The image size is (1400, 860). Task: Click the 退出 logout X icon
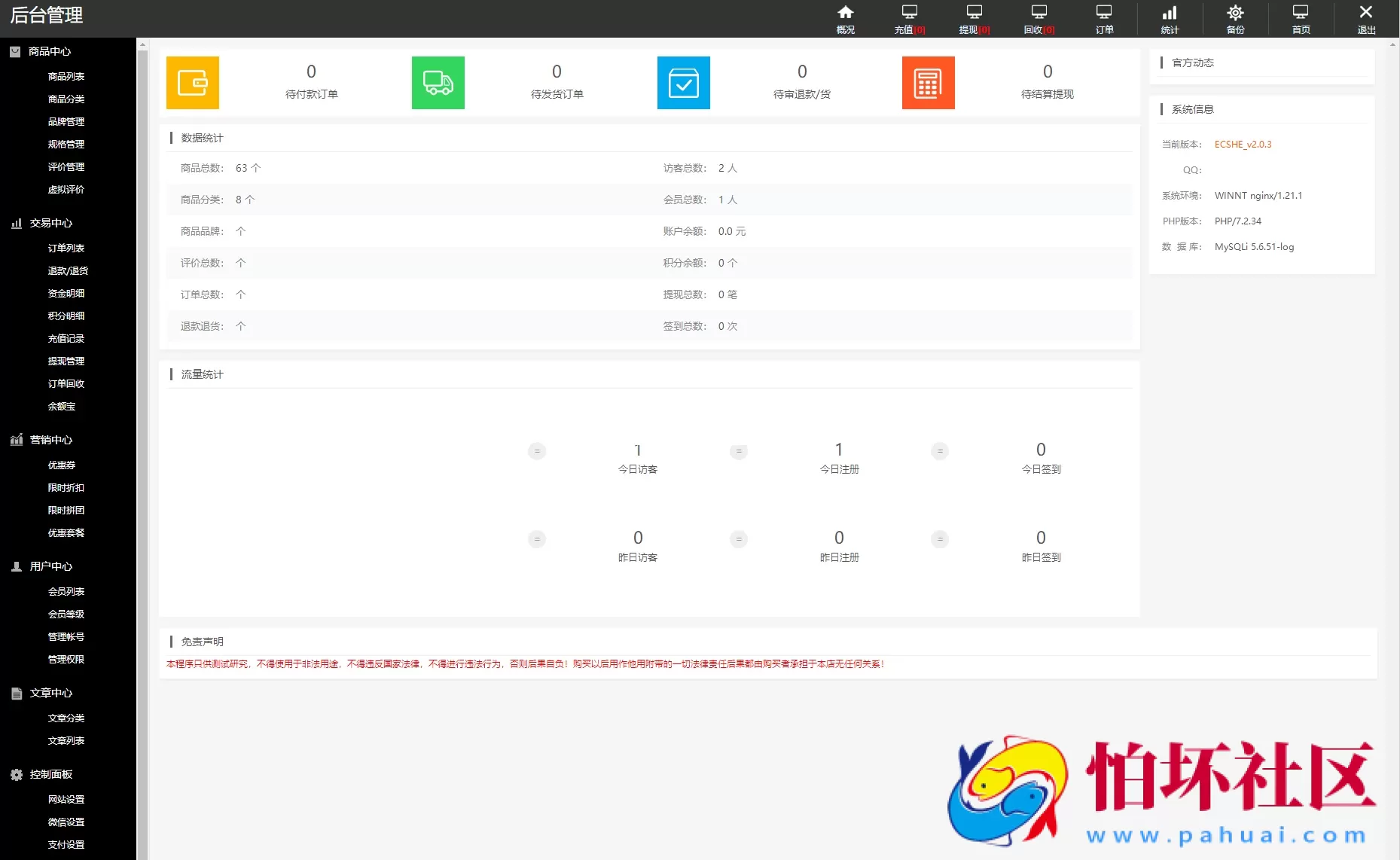(1365, 19)
